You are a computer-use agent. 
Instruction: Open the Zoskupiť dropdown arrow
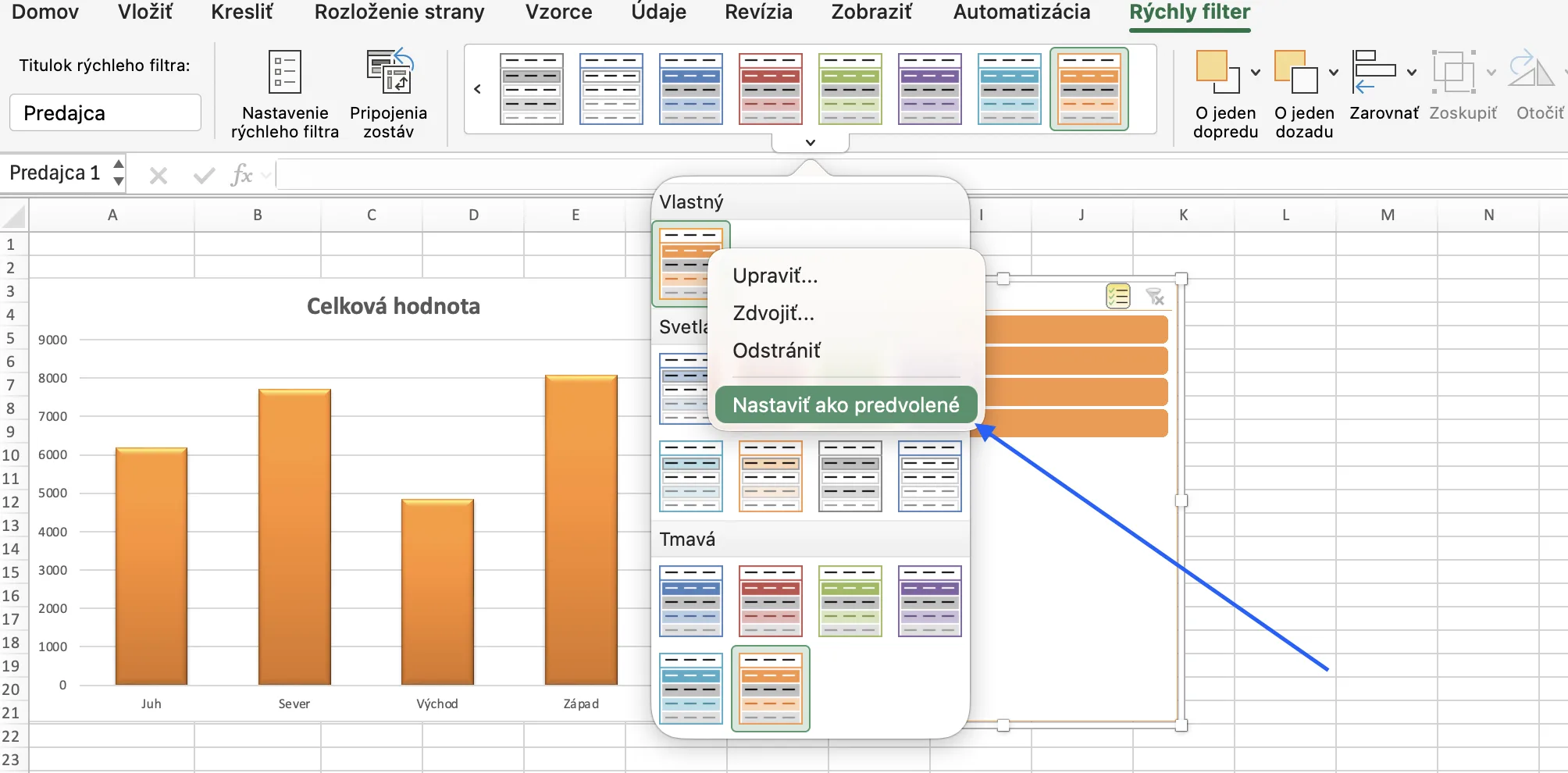[x=1491, y=73]
